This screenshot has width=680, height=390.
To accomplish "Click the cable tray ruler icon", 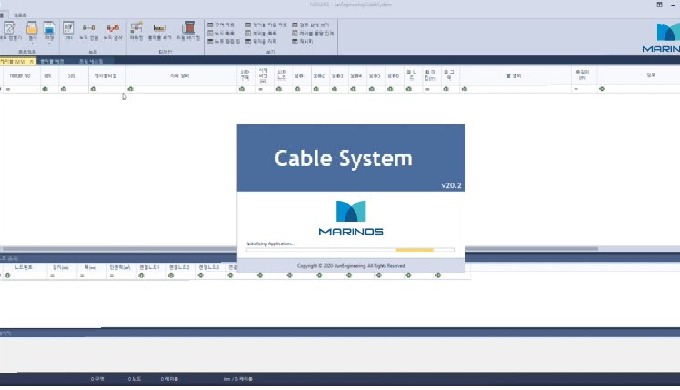I will [x=160, y=28].
